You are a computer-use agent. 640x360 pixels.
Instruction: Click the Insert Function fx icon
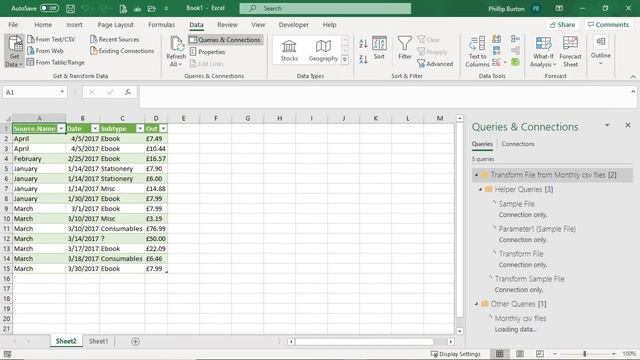128,92
